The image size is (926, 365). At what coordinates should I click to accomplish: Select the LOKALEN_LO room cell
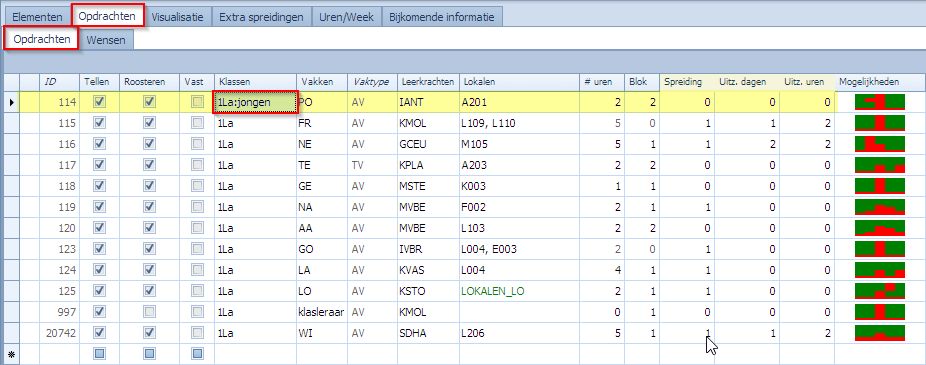tap(519, 291)
